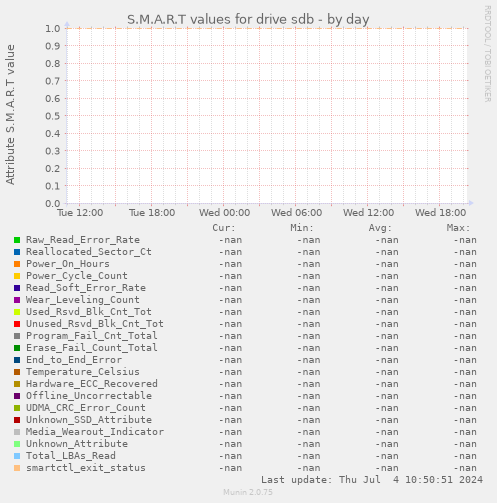Click the Cur value for Raw_Read_Error_Rate
Viewport: 497px width, 503px height.
click(x=230, y=240)
